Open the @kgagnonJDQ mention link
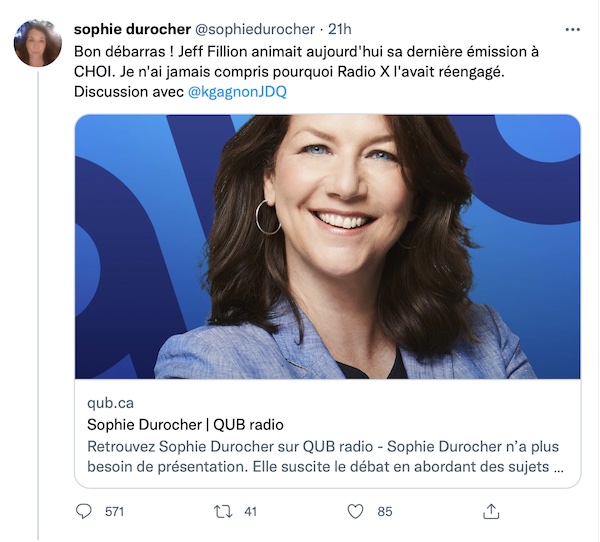The height and width of the screenshot is (542, 600). [x=237, y=92]
